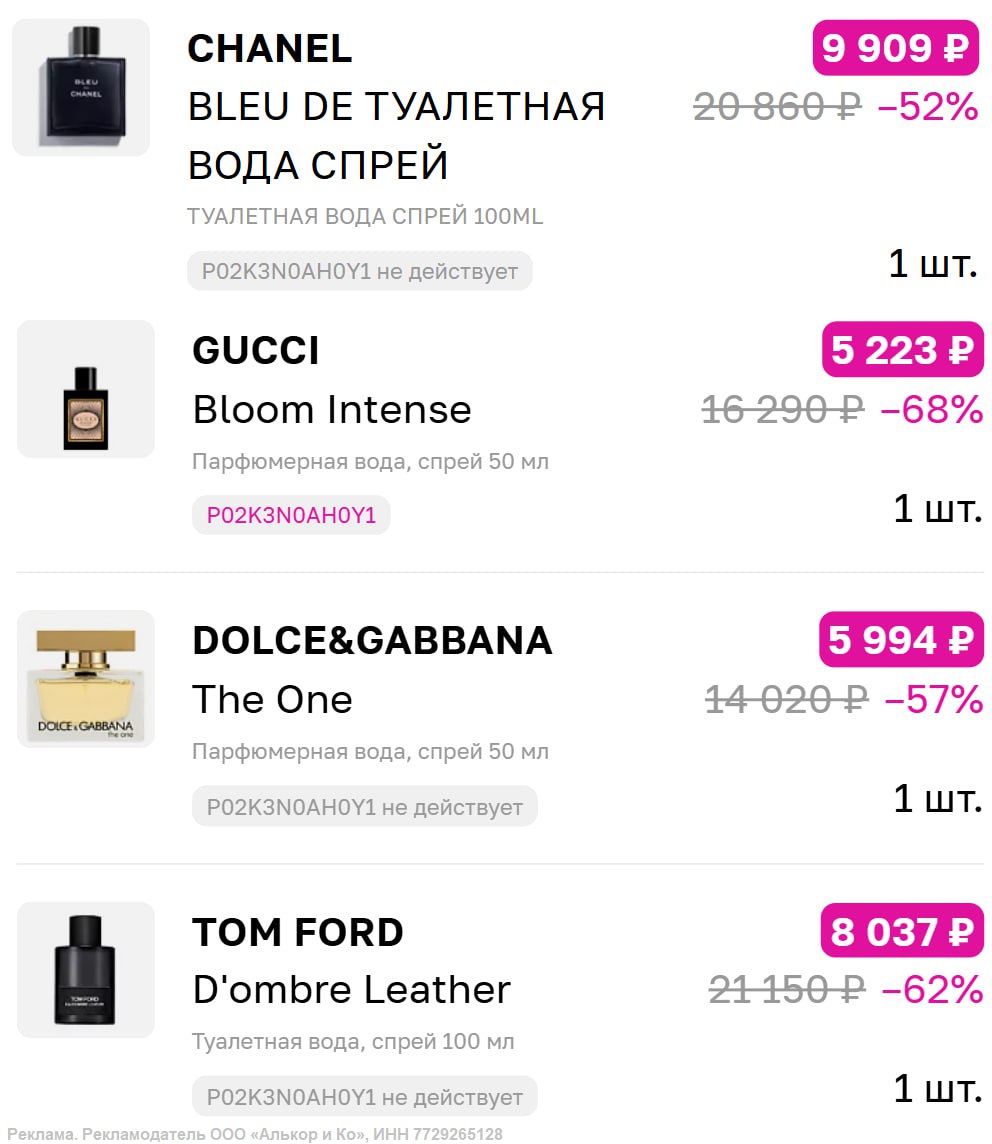Image resolution: width=992 pixels, height=1144 pixels.
Task: Open the Gucci Bloom Intense product image
Action: 86,389
